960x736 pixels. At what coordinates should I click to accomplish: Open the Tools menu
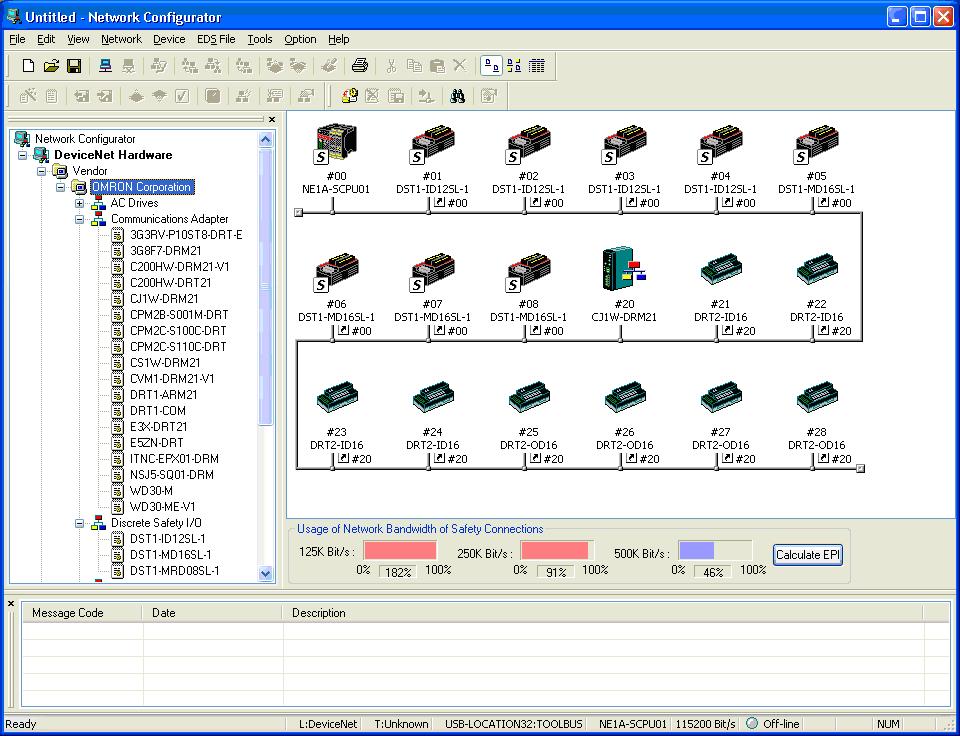click(260, 39)
